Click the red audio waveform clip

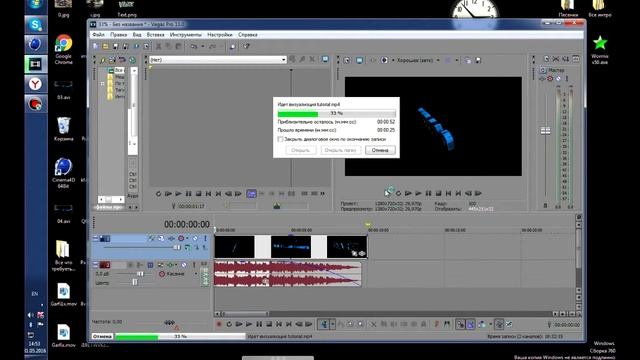288,274
